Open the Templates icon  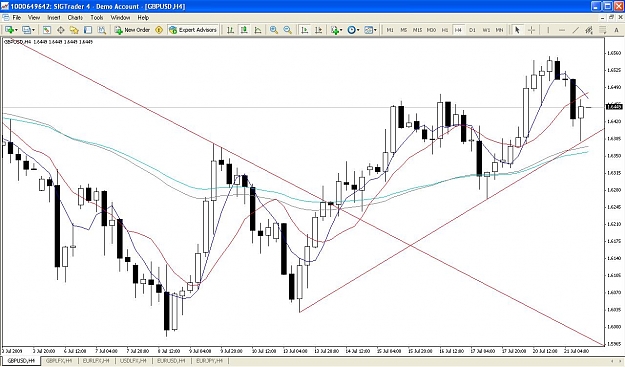coord(368,30)
